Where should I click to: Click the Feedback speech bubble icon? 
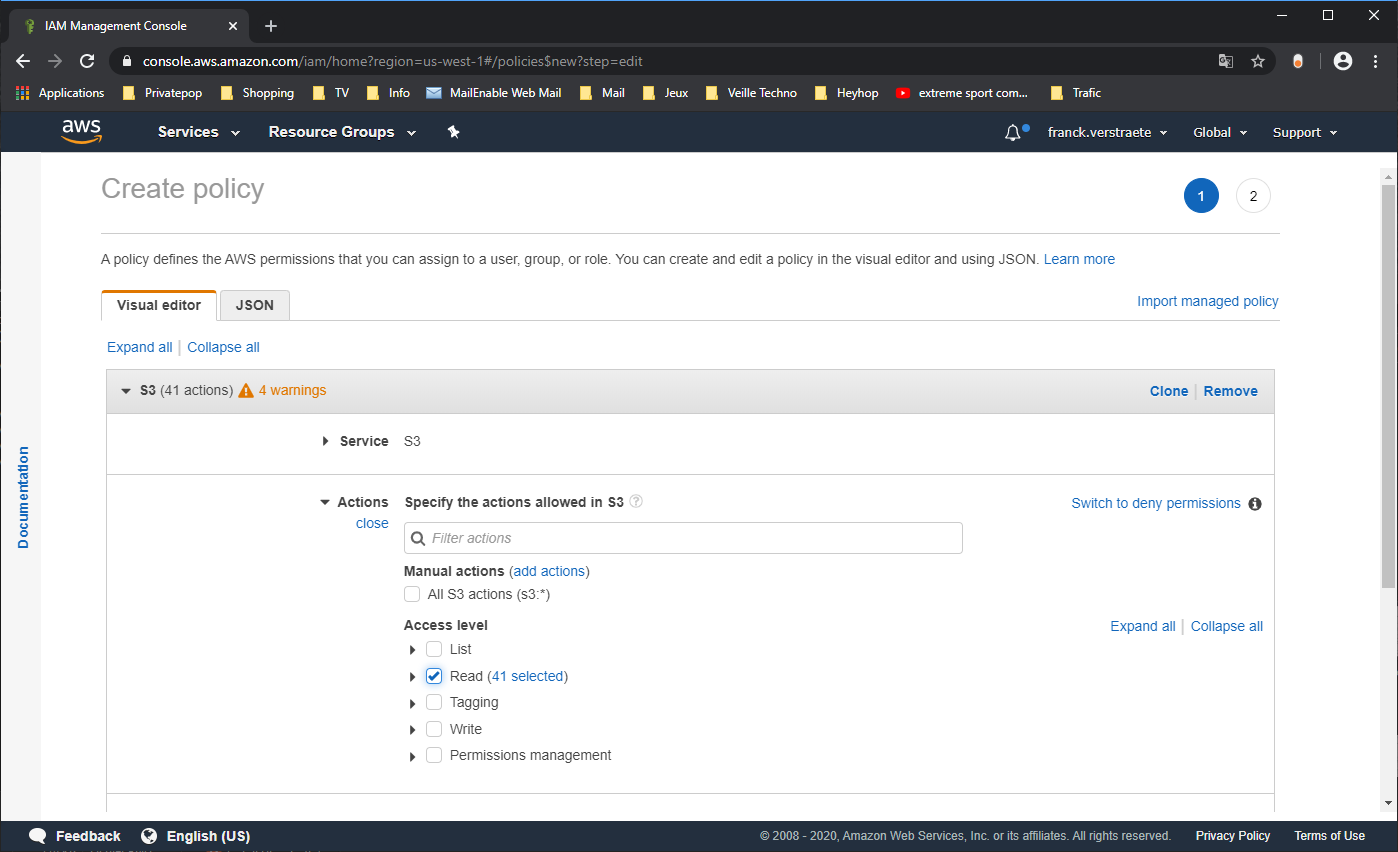point(38,836)
